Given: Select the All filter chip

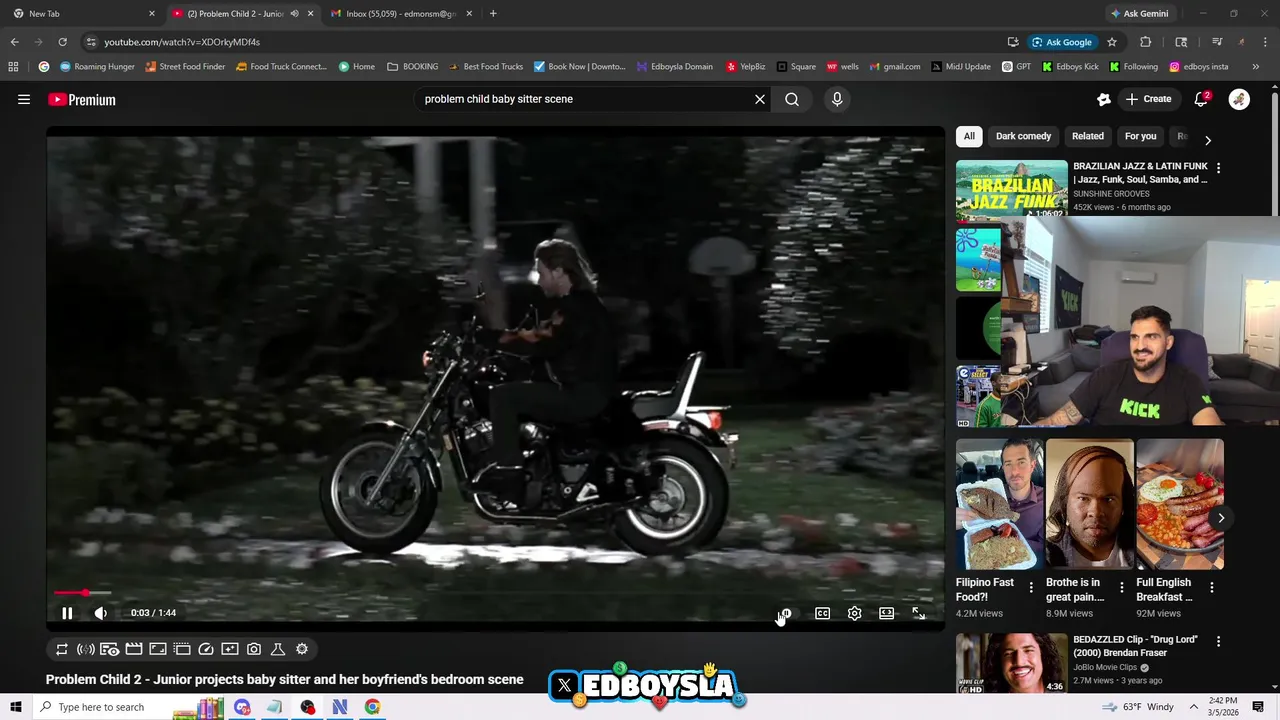Looking at the screenshot, I should tap(969, 136).
